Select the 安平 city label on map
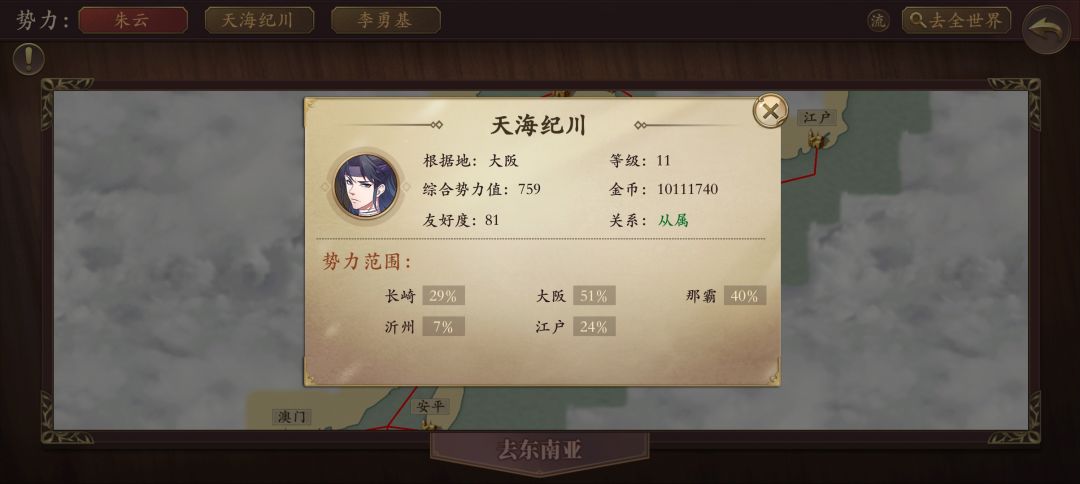1080x484 pixels. click(x=431, y=407)
